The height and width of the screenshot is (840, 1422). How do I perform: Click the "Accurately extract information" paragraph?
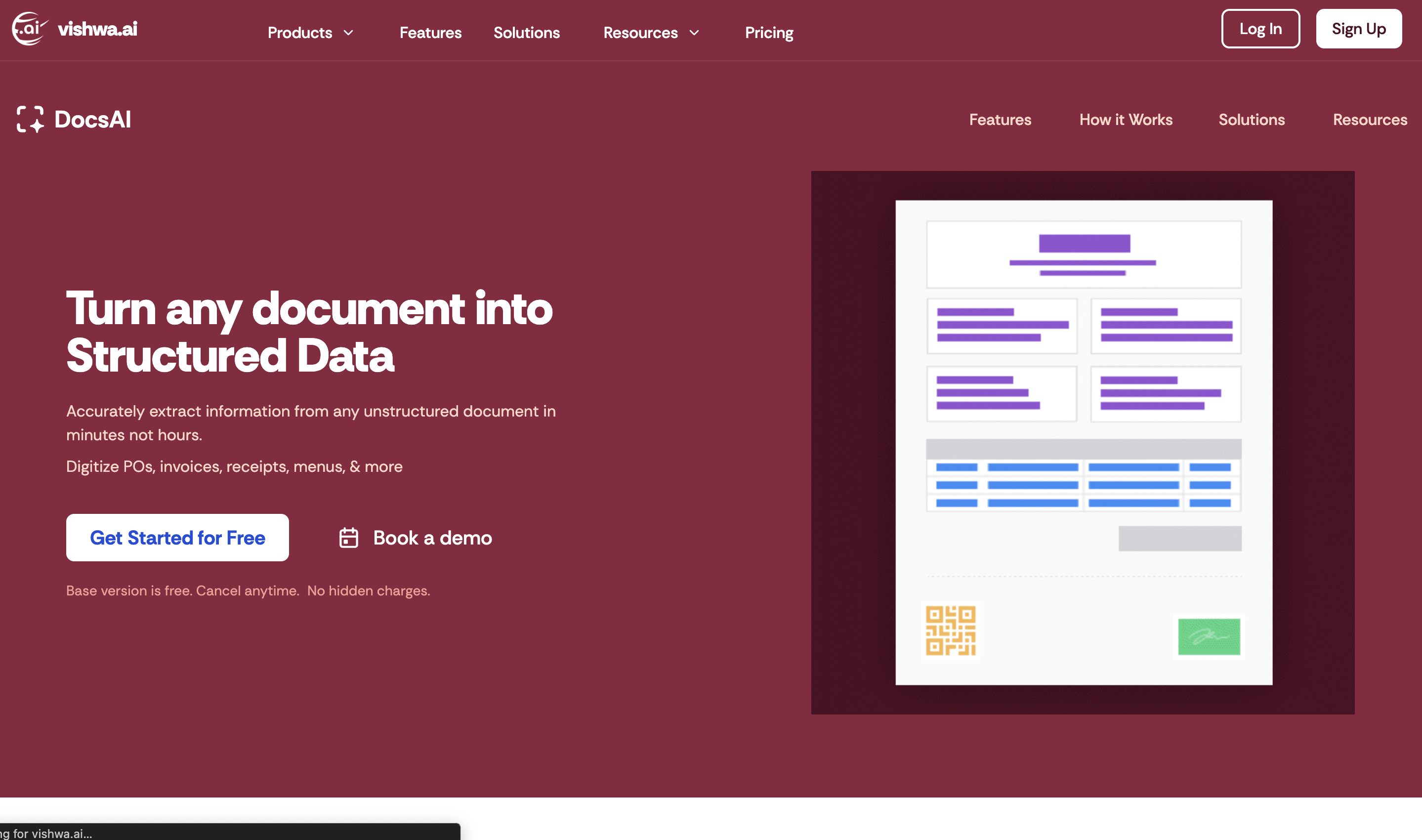(311, 423)
